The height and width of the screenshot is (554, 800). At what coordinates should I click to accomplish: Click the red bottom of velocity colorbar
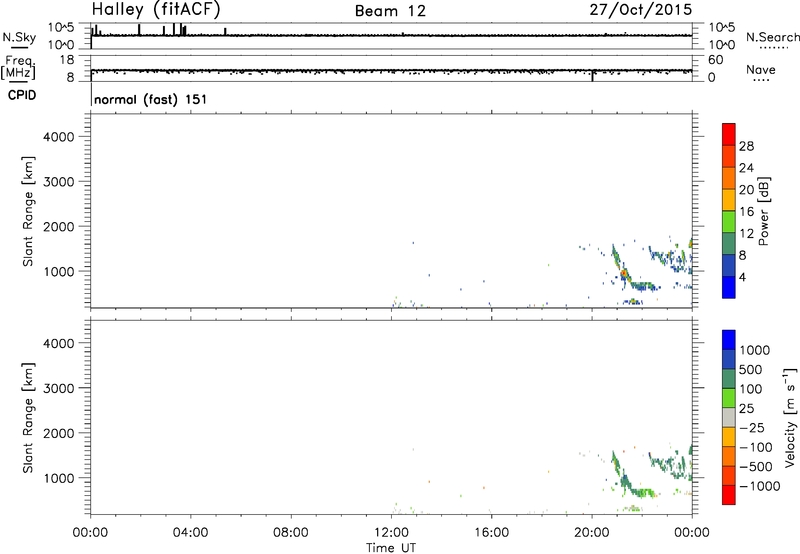(x=729, y=495)
